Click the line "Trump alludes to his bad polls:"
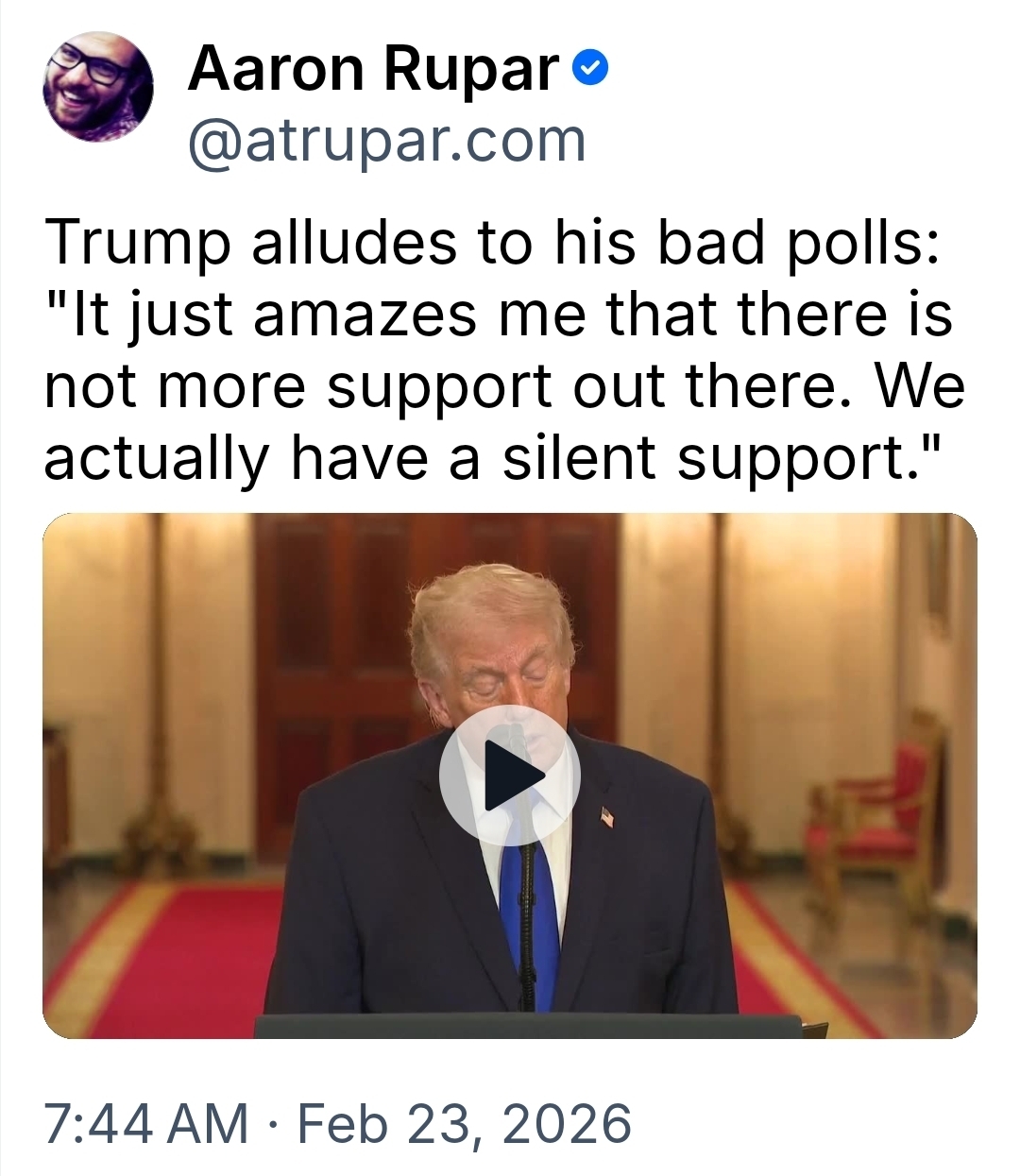1020x1176 pixels. pos(491,243)
